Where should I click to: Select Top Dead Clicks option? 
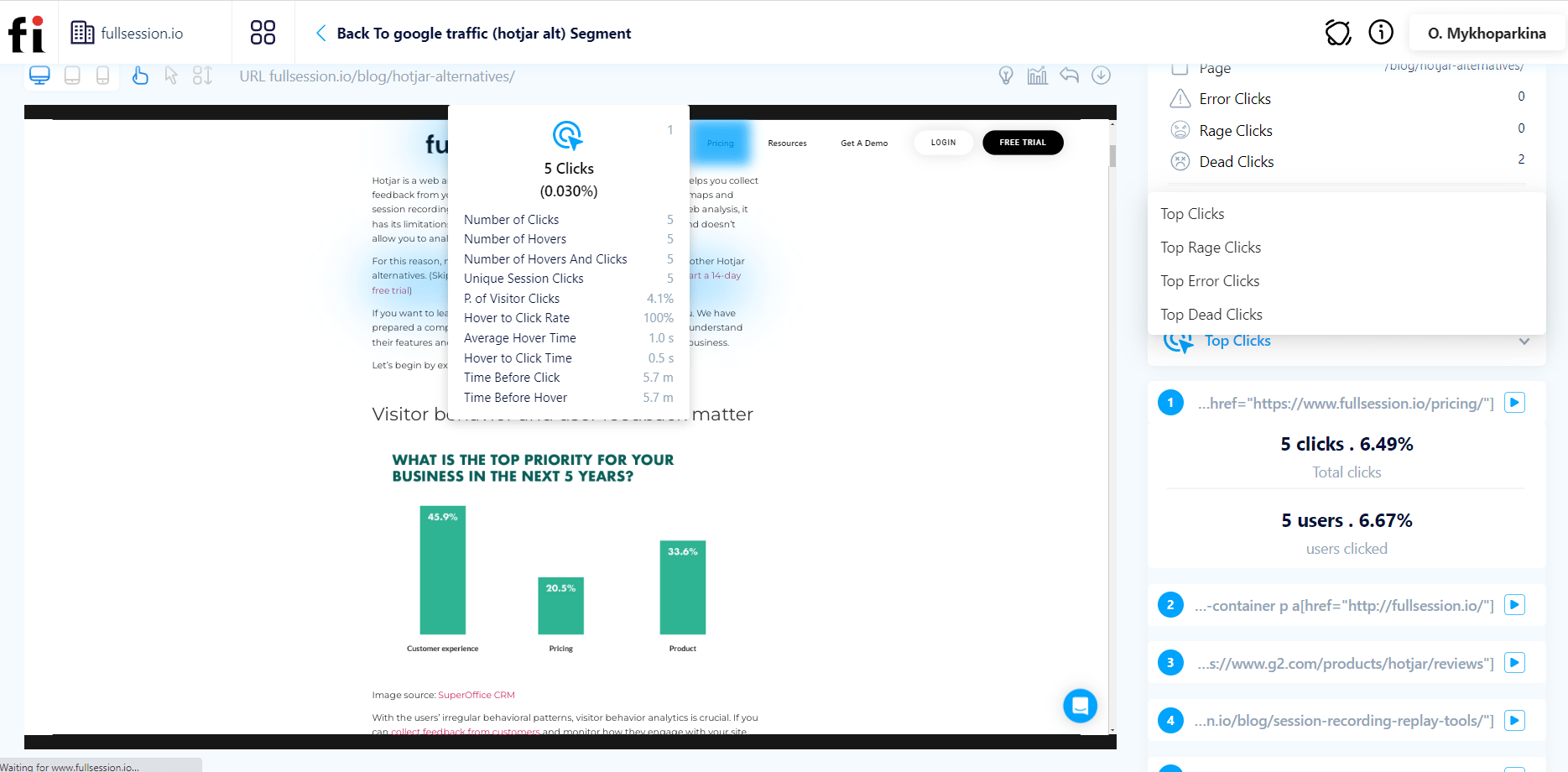pyautogui.click(x=1347, y=315)
